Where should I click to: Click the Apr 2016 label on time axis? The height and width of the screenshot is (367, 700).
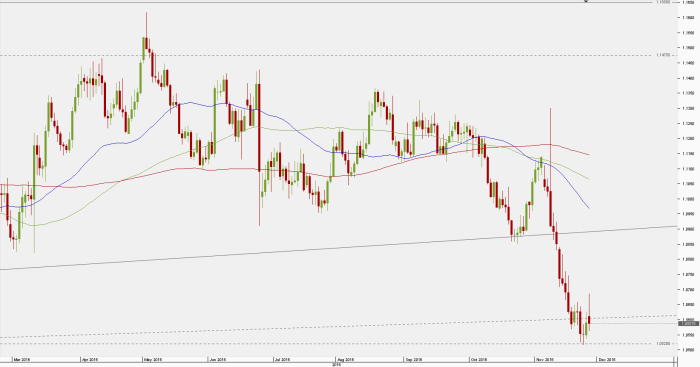coord(90,359)
